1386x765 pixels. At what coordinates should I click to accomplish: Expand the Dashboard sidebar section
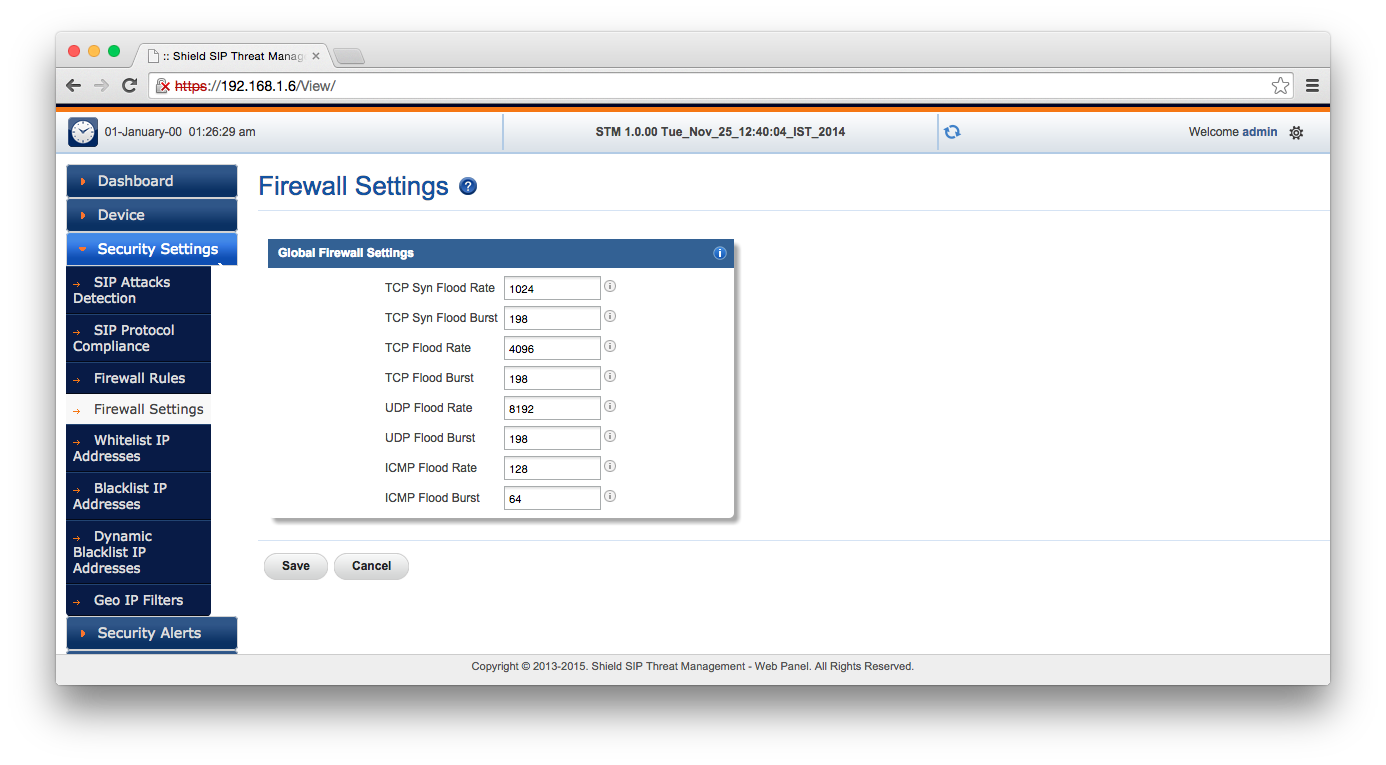click(x=152, y=181)
